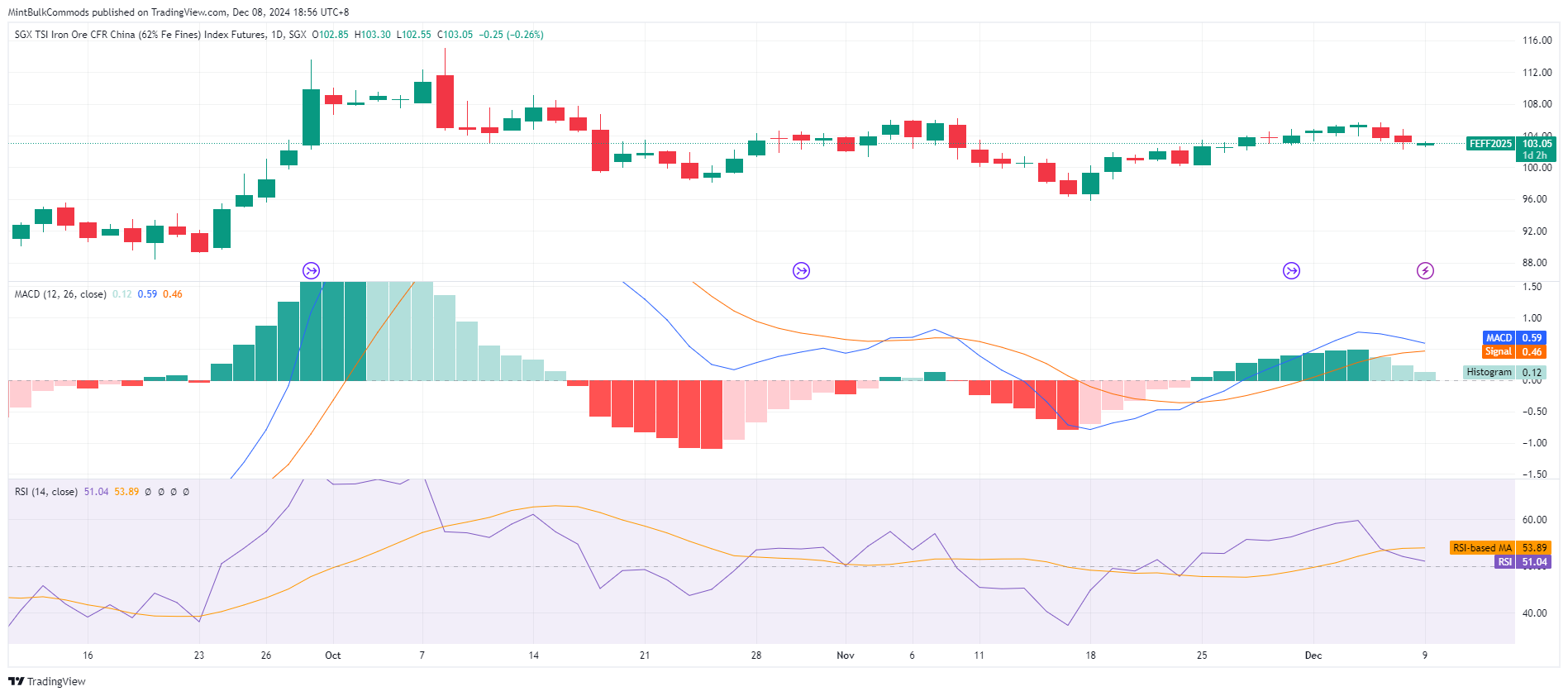
Task: Click the C103.05 close price value
Action: point(455,35)
